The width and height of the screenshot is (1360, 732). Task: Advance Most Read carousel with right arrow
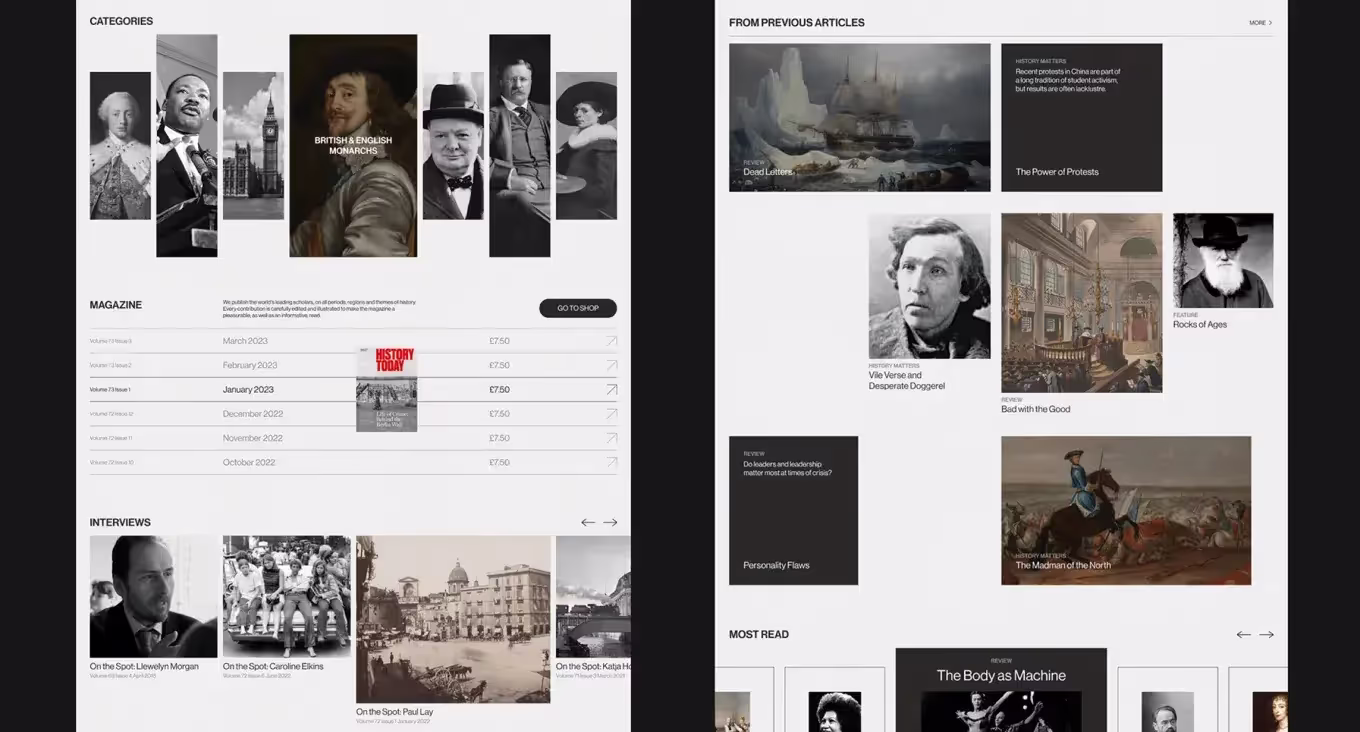click(1266, 634)
